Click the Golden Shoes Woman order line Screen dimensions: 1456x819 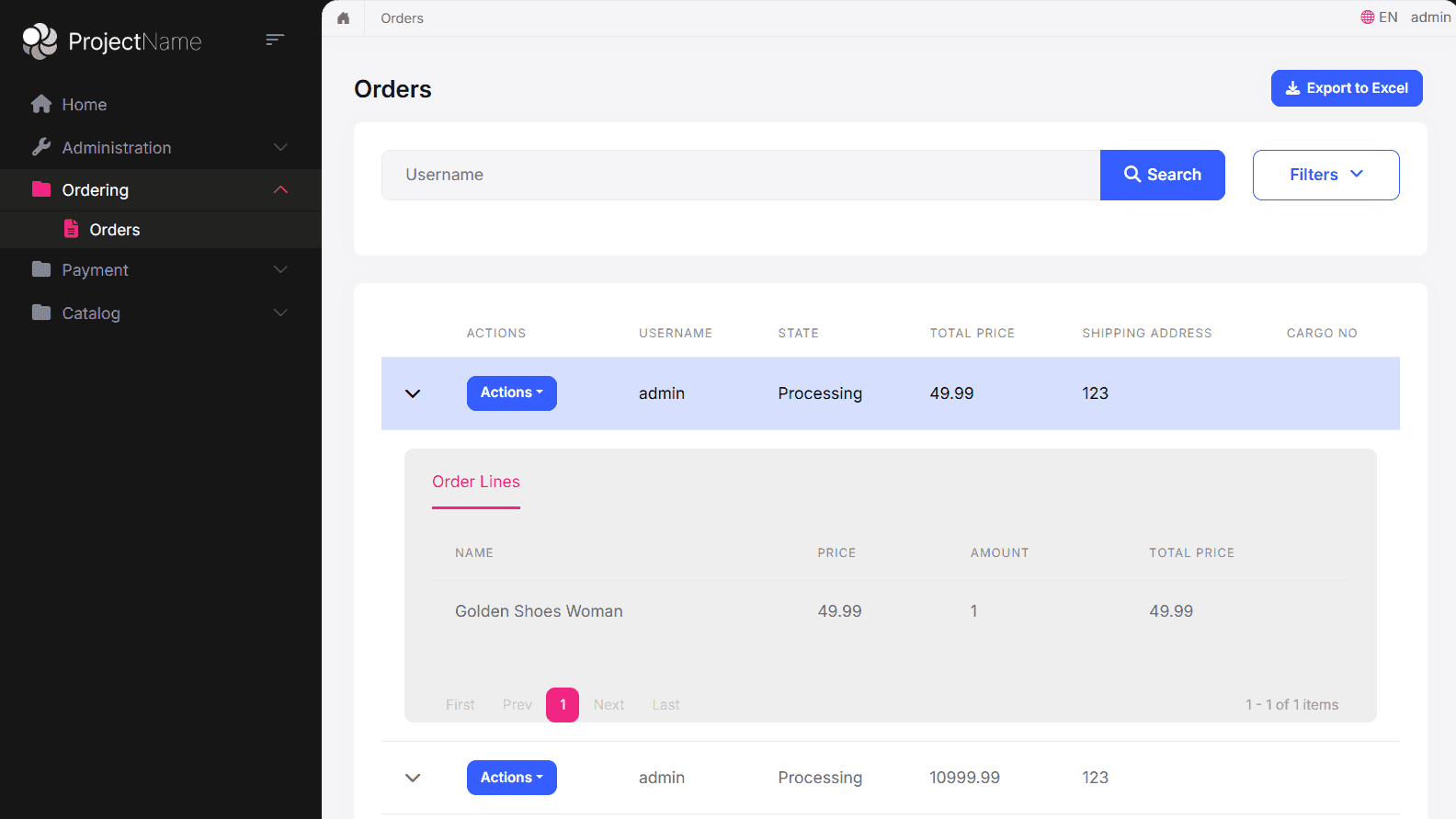point(539,611)
